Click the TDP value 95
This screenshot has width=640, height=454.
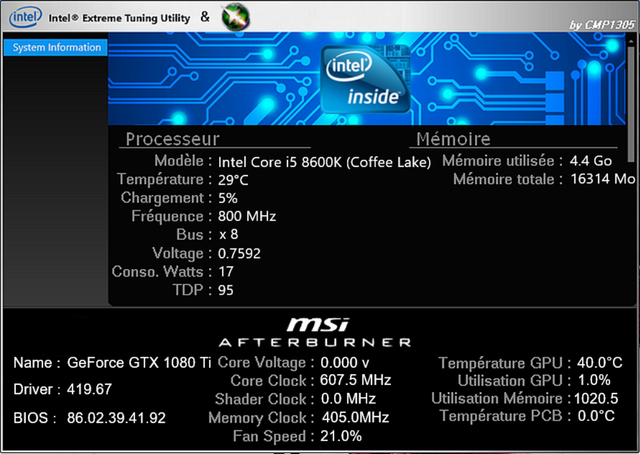point(226,290)
